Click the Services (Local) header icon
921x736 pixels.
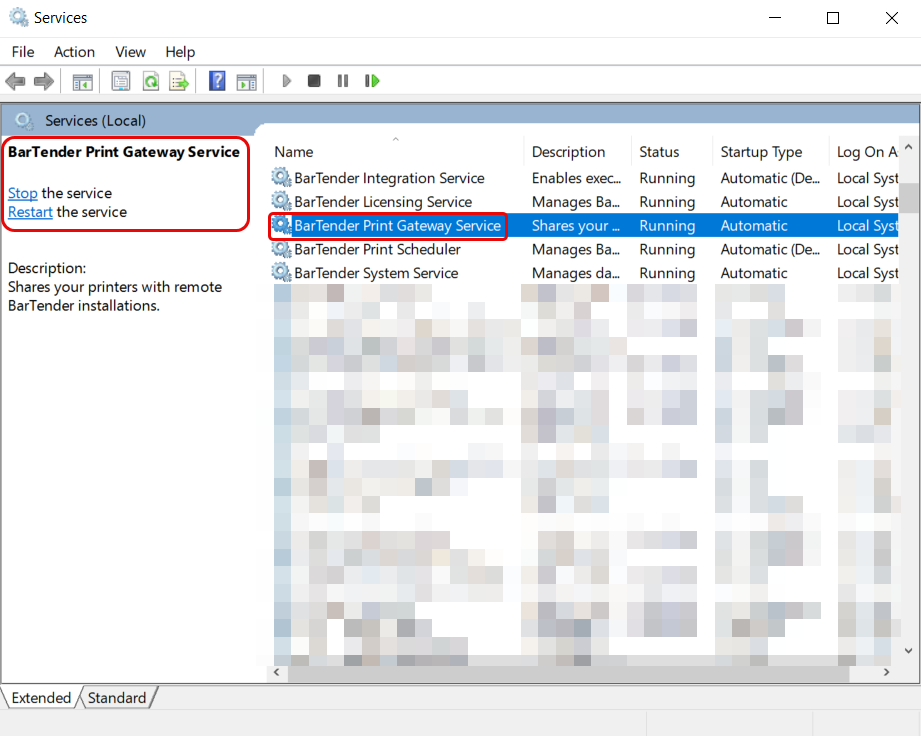click(x=23, y=121)
